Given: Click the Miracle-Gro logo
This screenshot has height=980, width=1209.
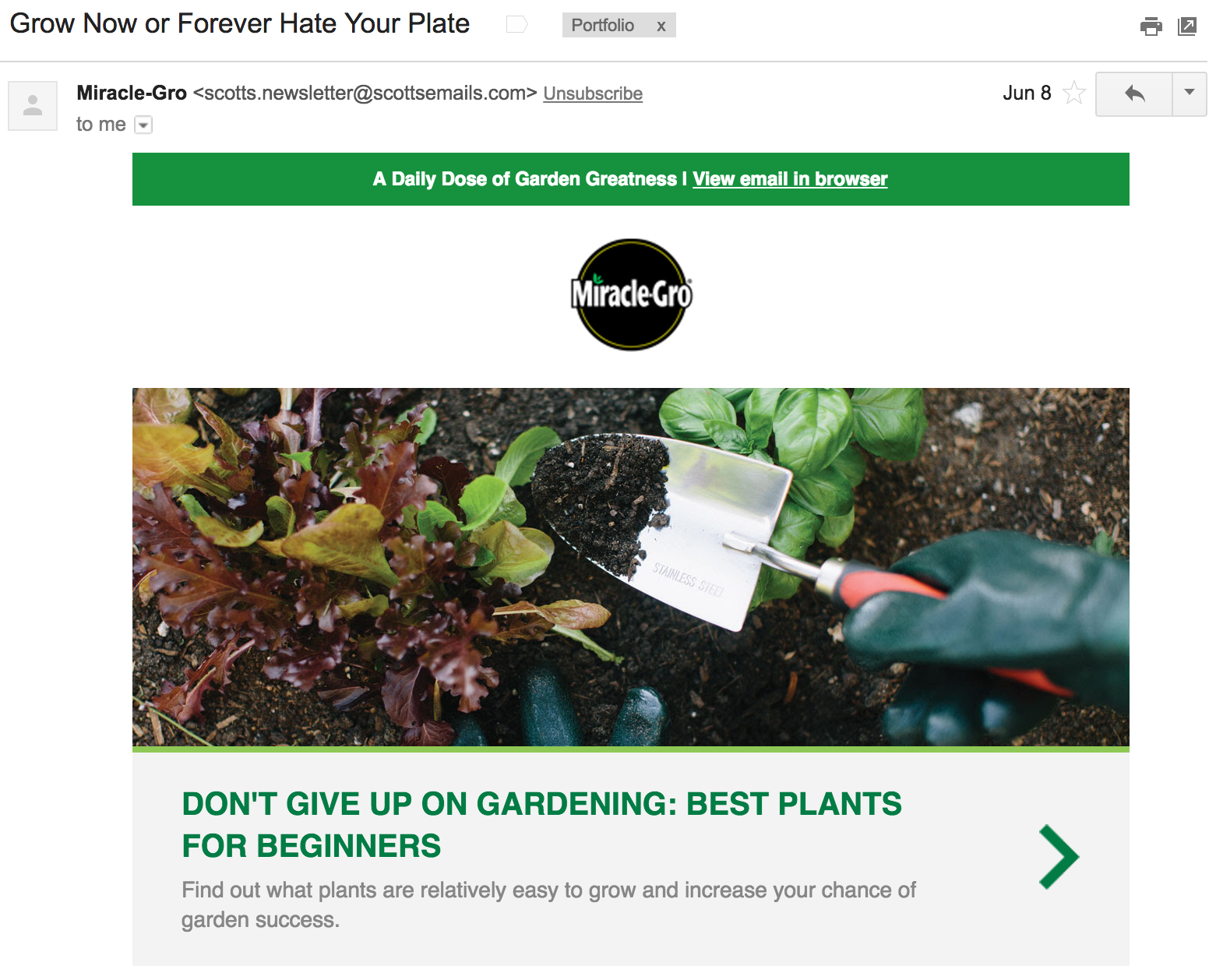Looking at the screenshot, I should click(x=631, y=294).
